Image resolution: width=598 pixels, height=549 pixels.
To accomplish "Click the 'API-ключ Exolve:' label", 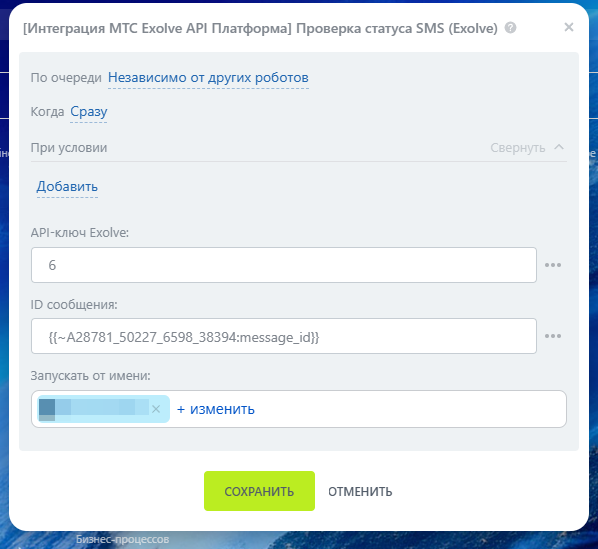I will click(x=80, y=233).
